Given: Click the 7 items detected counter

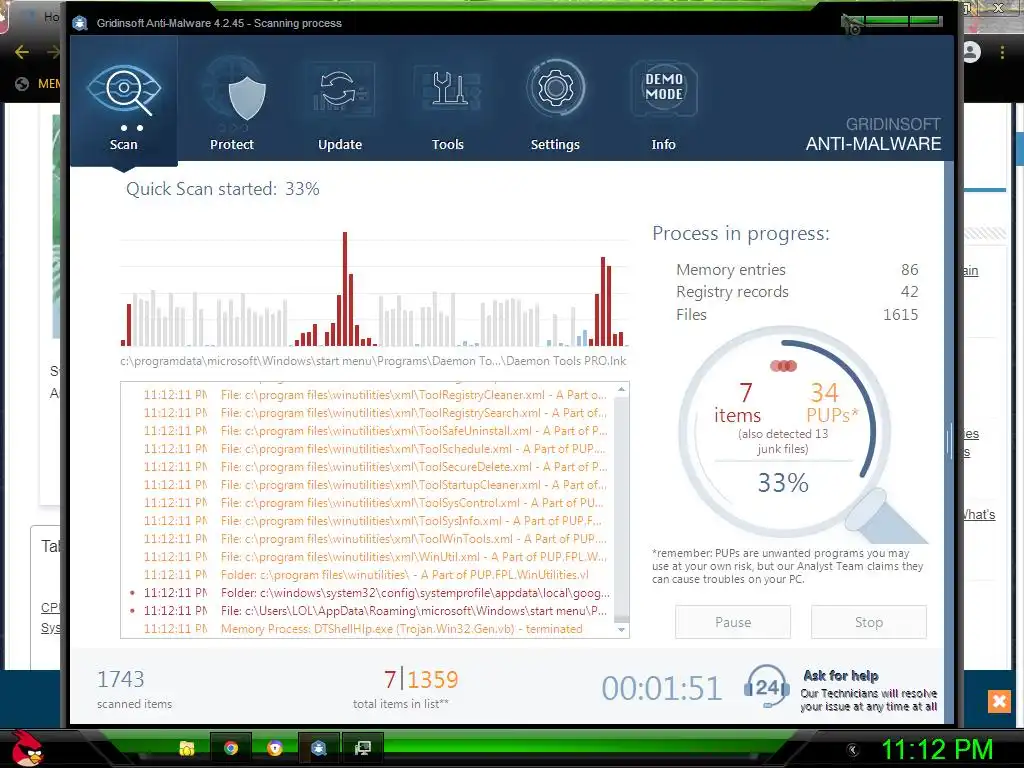Looking at the screenshot, I should [738, 403].
